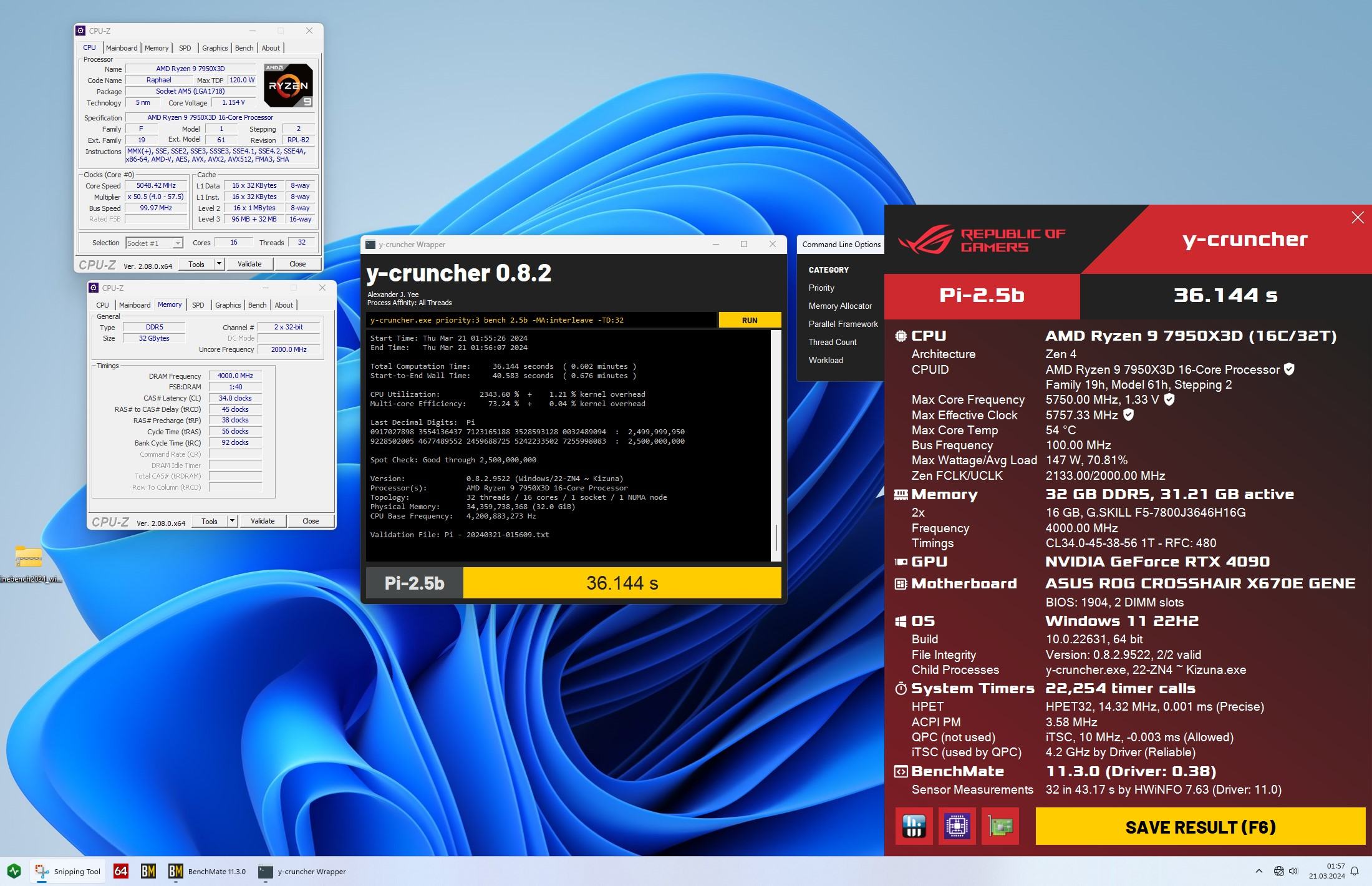The image size is (1372, 886).
Task: Open SPD tab in lower CPU-Z window
Action: point(198,305)
